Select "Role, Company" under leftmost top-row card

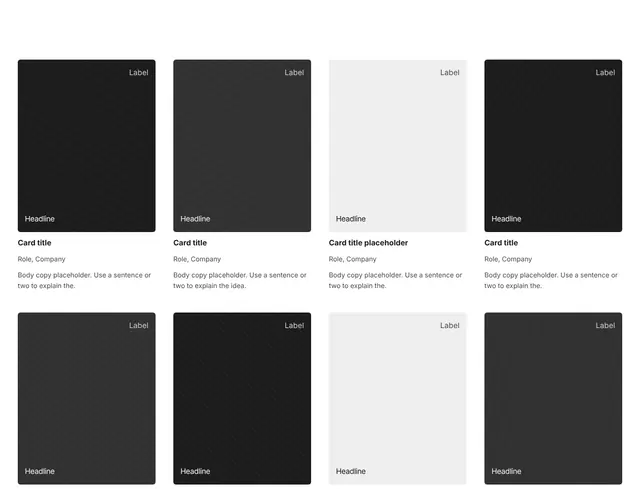tap(41, 259)
